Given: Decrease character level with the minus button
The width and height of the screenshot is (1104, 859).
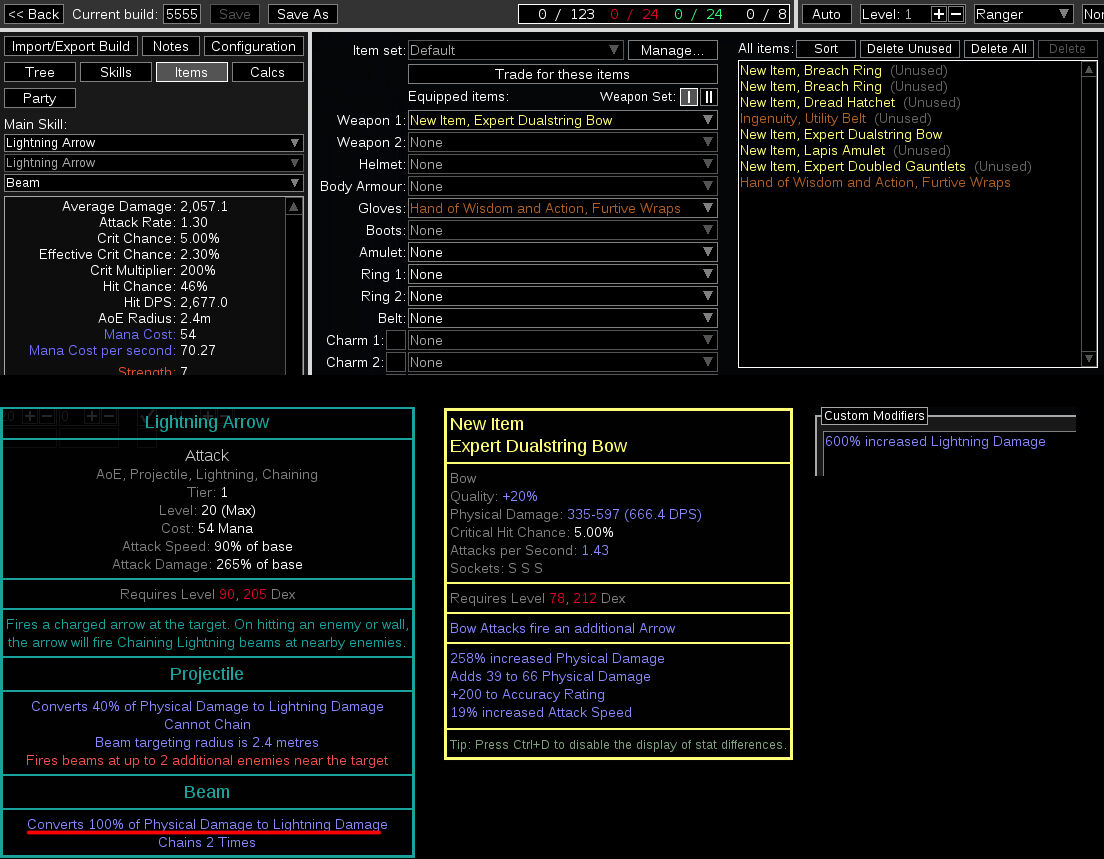Looking at the screenshot, I should point(955,14).
